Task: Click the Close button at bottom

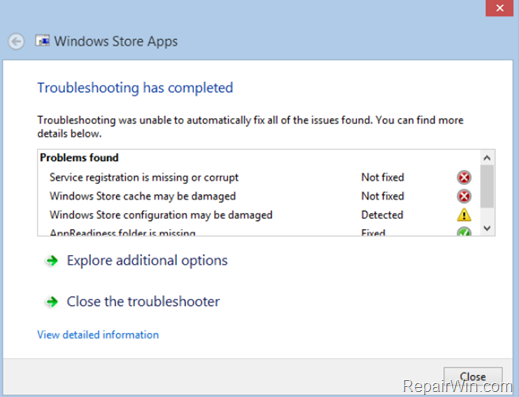Action: click(473, 377)
